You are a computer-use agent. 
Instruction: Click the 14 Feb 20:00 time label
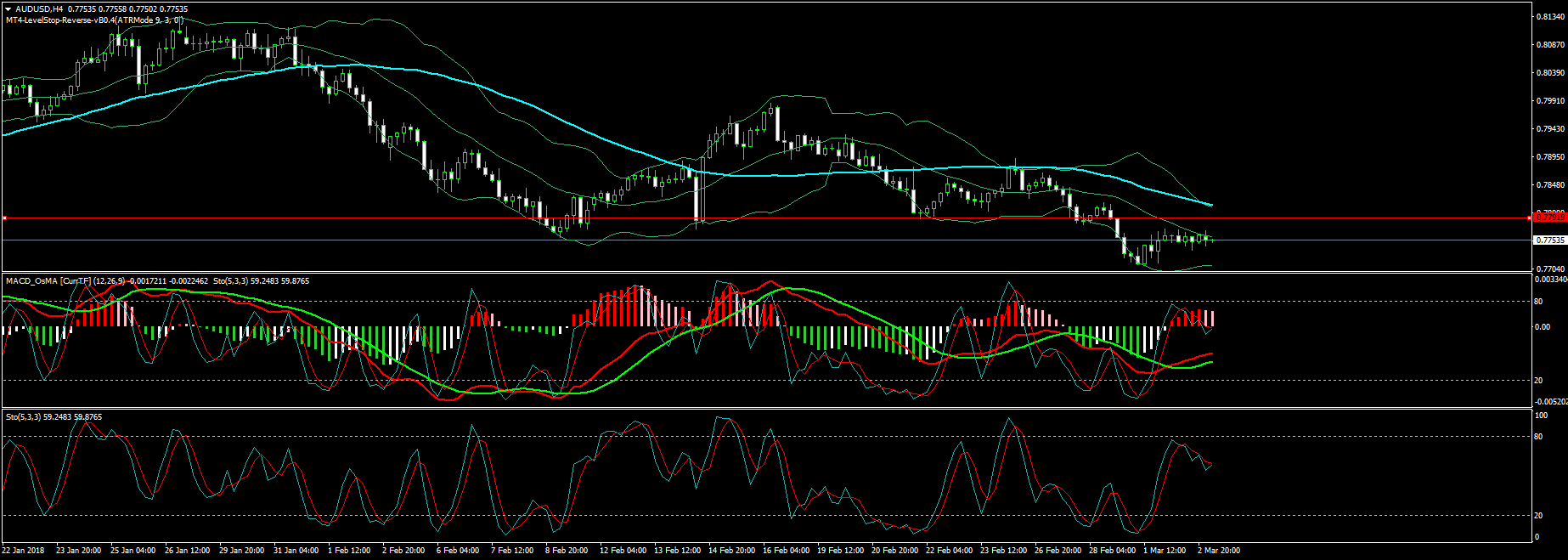(731, 551)
